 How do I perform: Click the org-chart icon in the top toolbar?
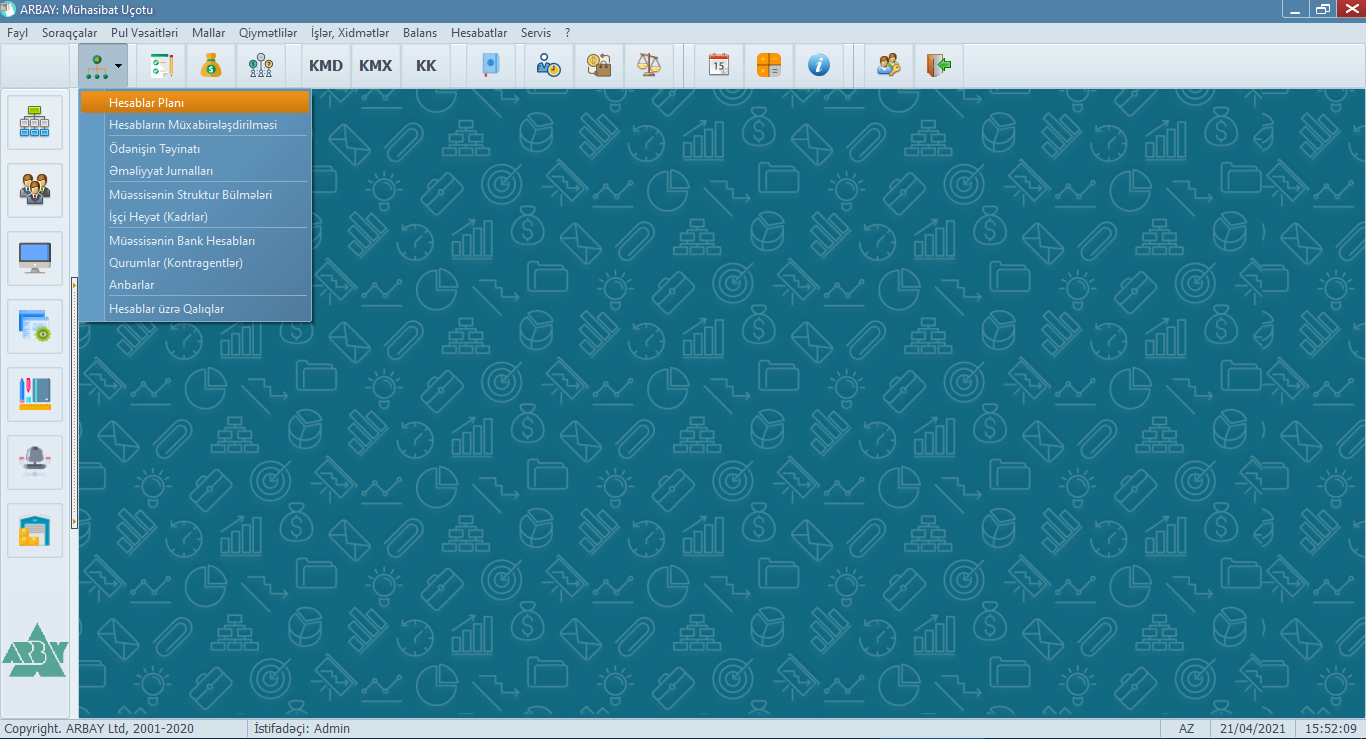97,66
